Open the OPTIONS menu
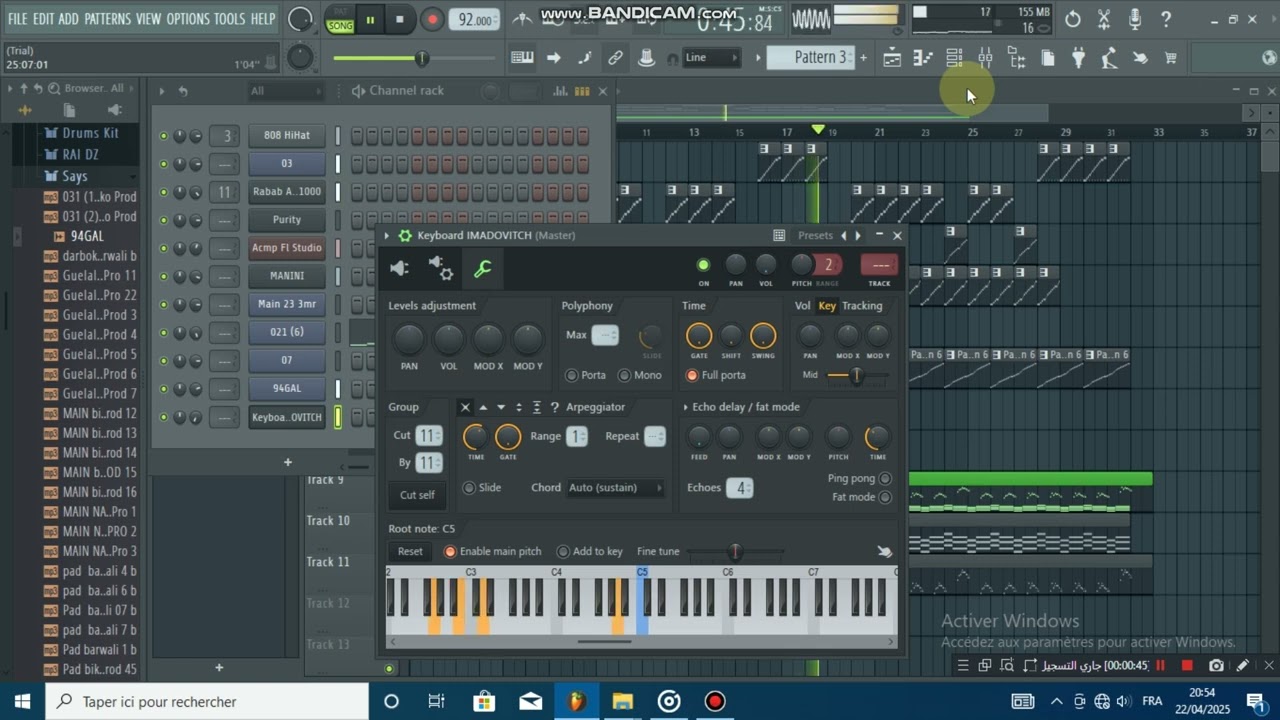 188,19
